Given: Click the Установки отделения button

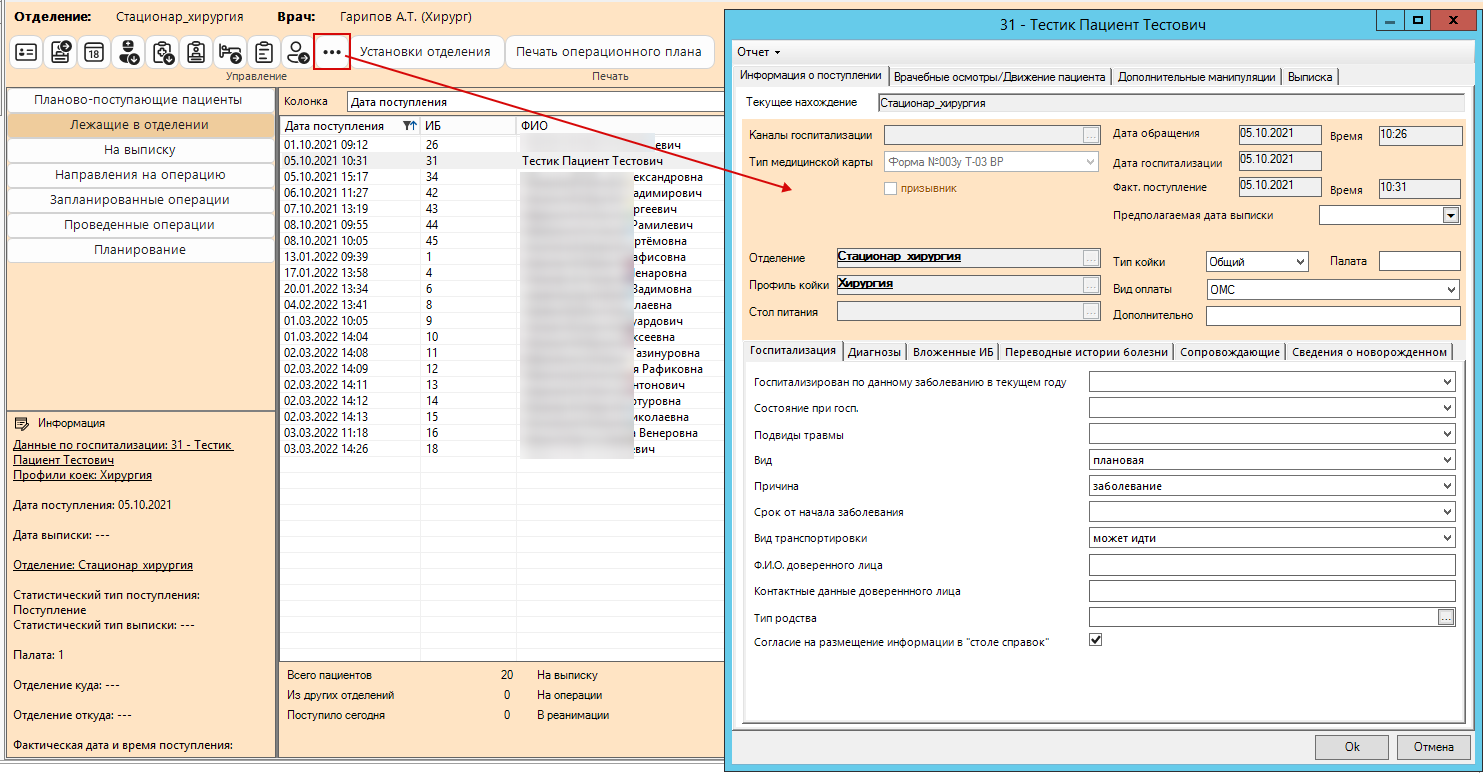Looking at the screenshot, I should click(x=425, y=52).
